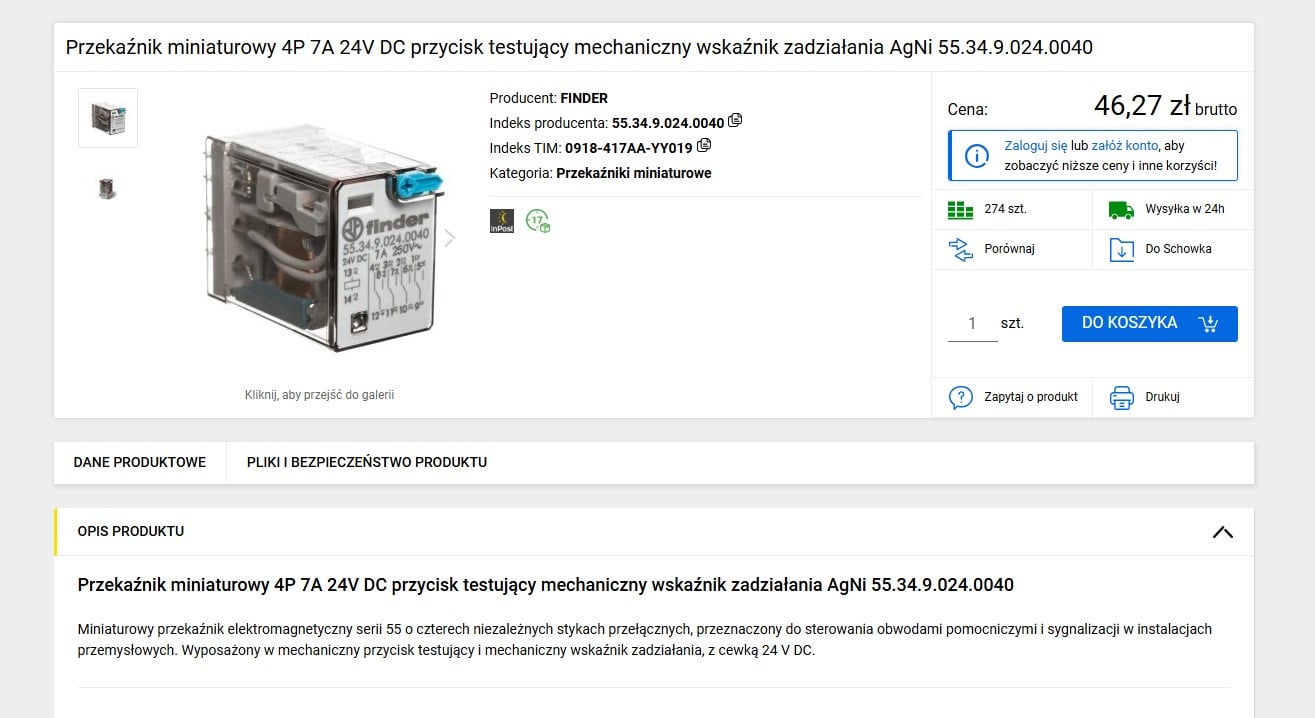1315x718 pixels.
Task: Collapse the Opis Produktu section
Action: (x=1222, y=532)
